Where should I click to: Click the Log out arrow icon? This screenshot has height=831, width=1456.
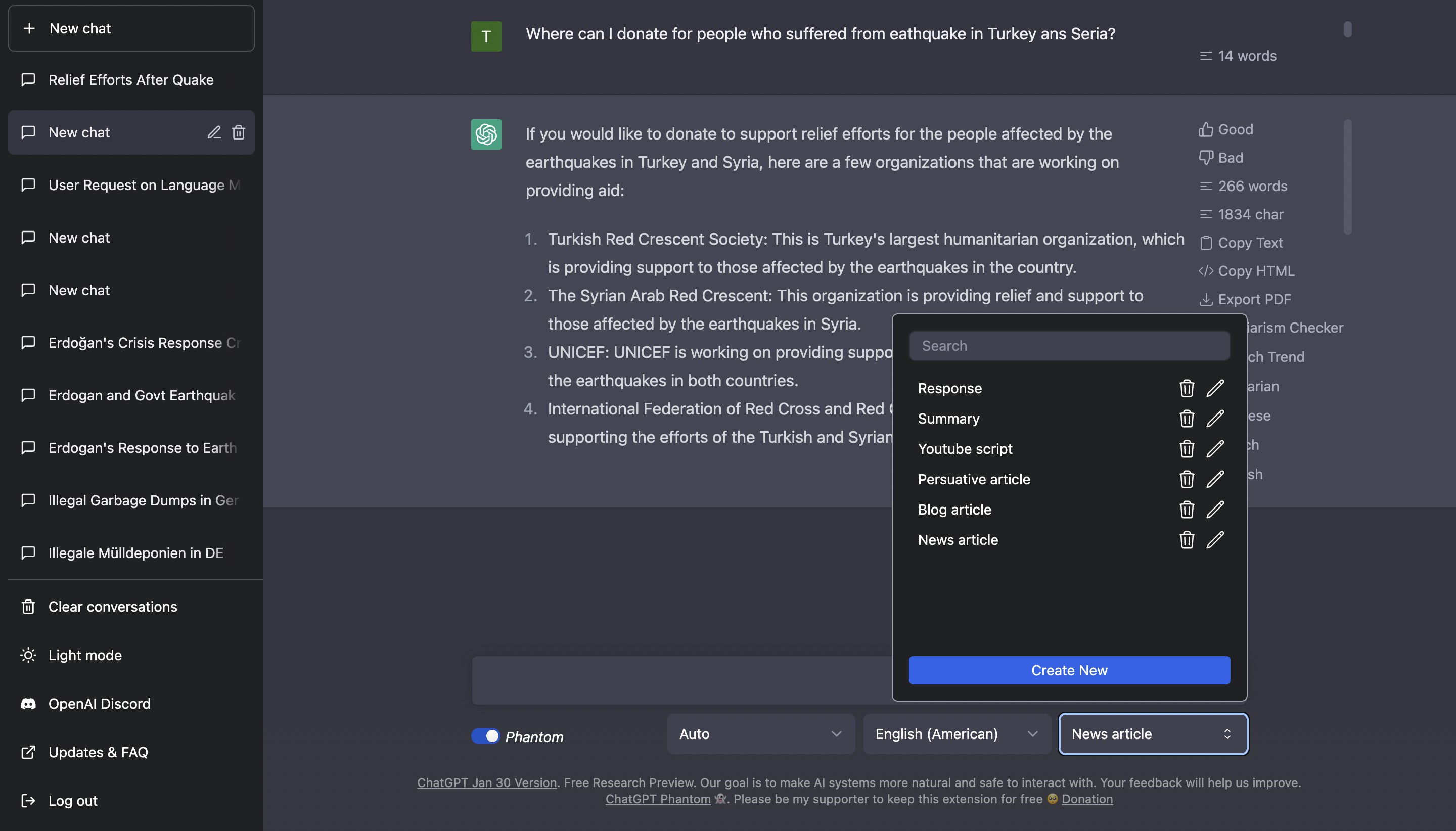[28, 800]
